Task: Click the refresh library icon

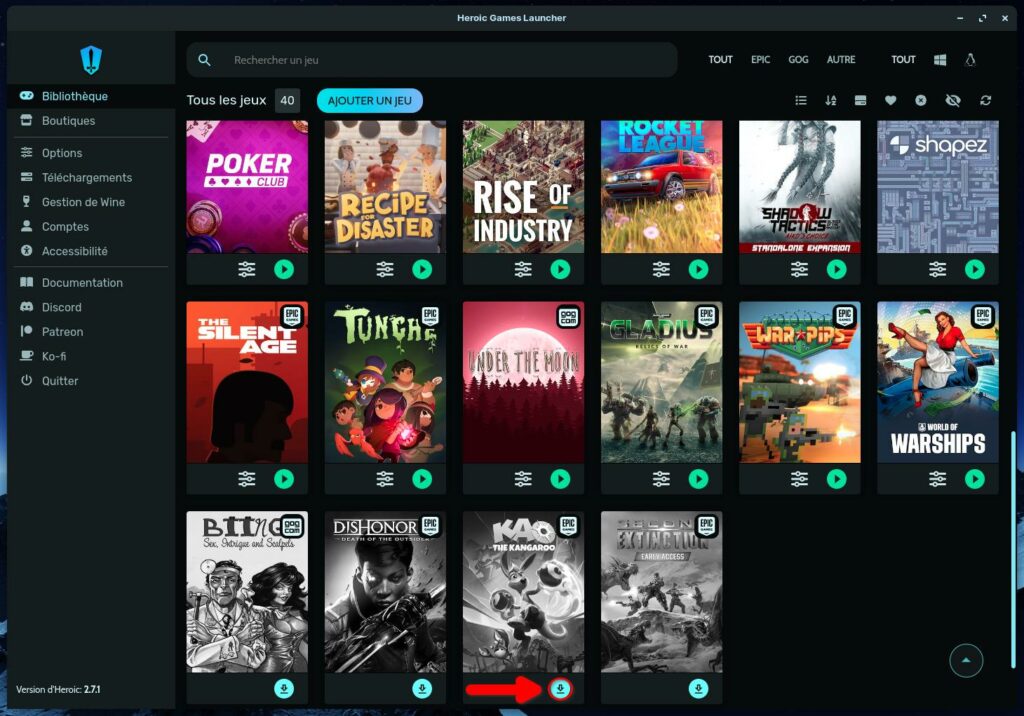Action: coord(986,101)
